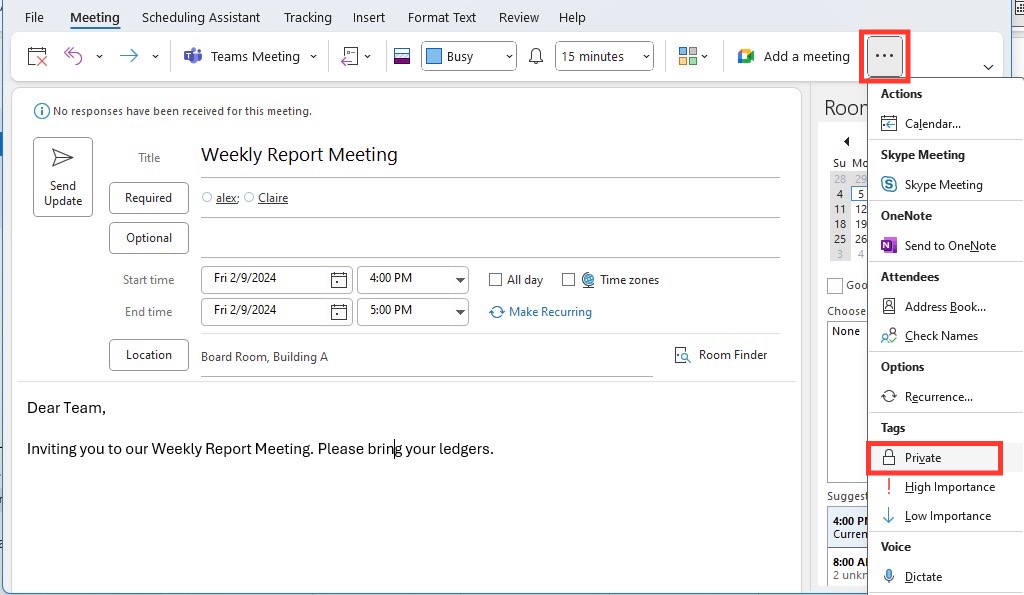Click the reminder bell icon
This screenshot has height=595, width=1024.
pyautogui.click(x=536, y=56)
